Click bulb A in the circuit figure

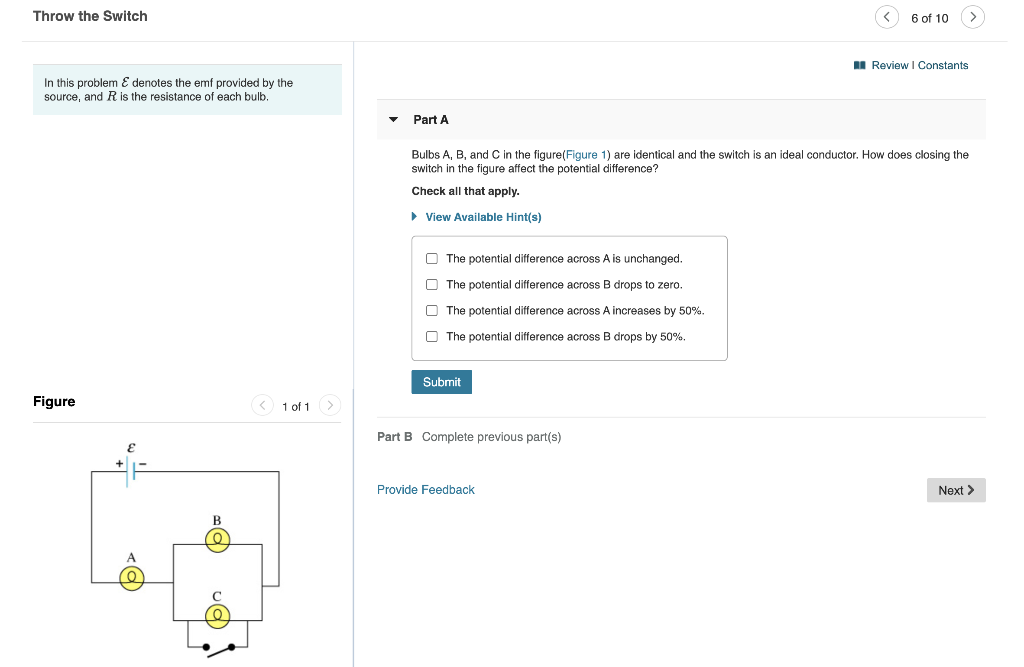(131, 577)
